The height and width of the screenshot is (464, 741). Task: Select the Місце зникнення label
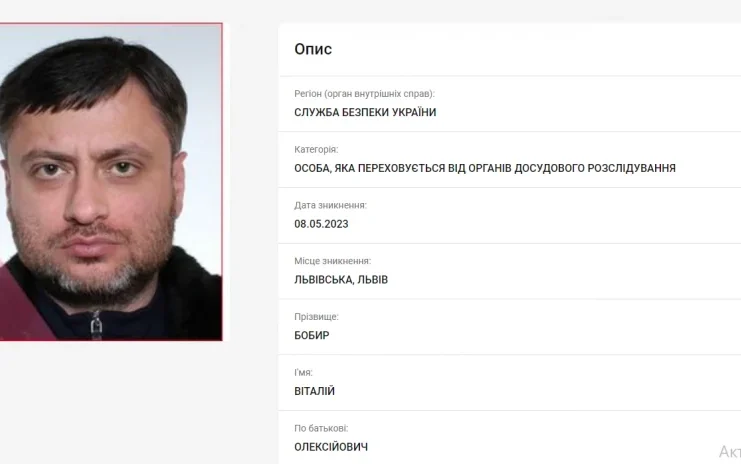pos(333,261)
